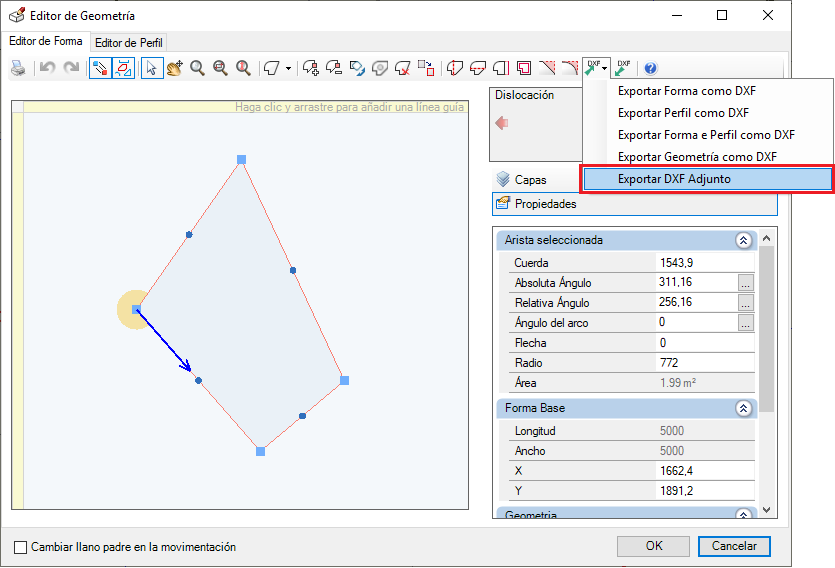Click the draw polygon shape tool
Screen dimensions: 835x568
coord(272,68)
